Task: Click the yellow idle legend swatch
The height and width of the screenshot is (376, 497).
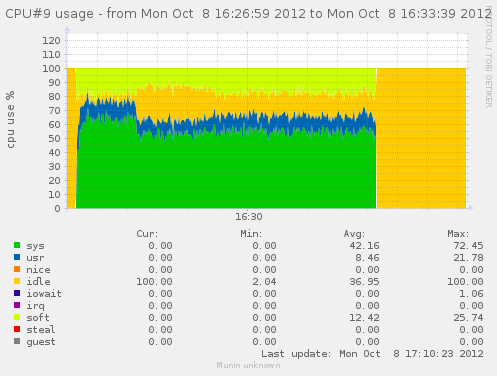Action: [x=17, y=281]
